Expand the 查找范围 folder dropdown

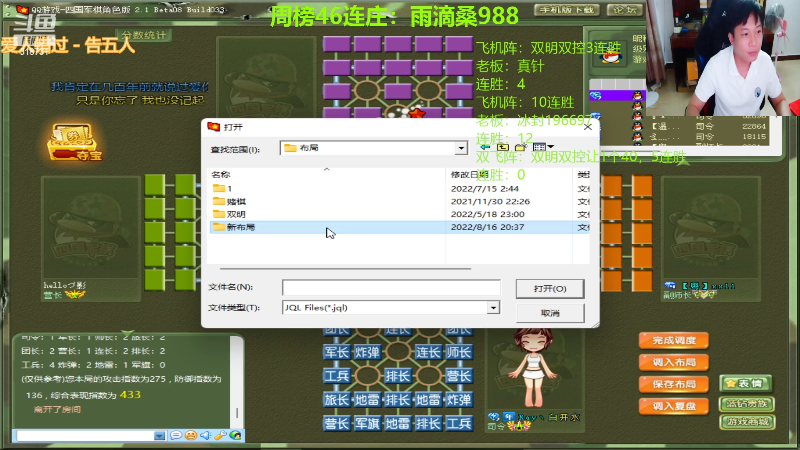tap(461, 148)
